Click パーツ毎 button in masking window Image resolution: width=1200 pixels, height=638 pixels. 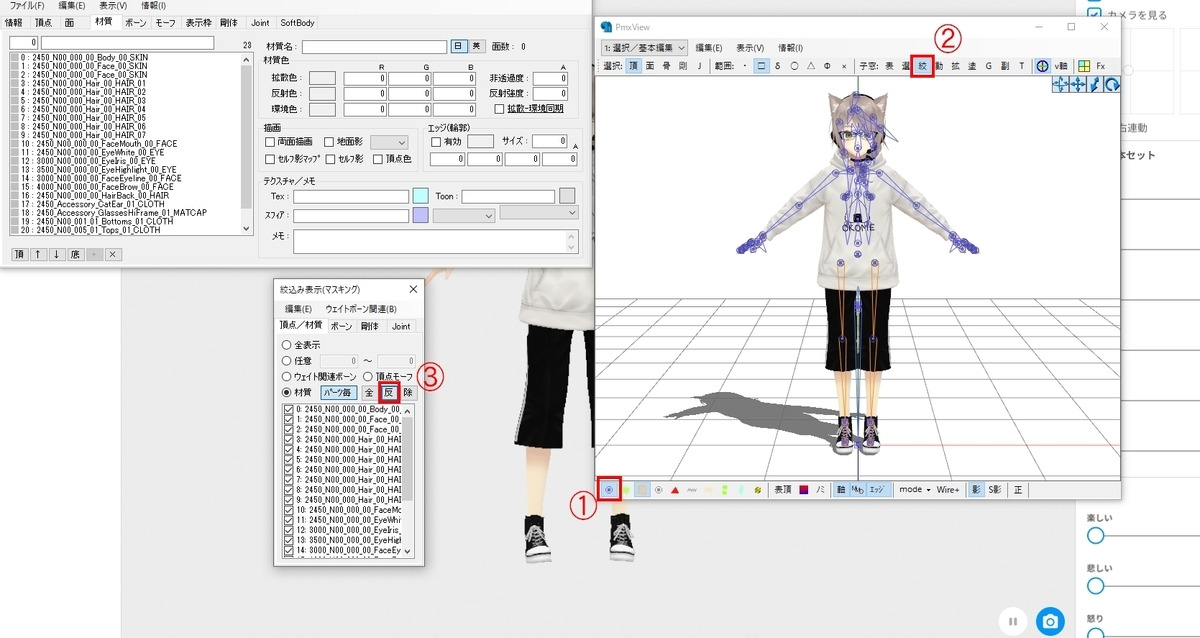[338, 393]
